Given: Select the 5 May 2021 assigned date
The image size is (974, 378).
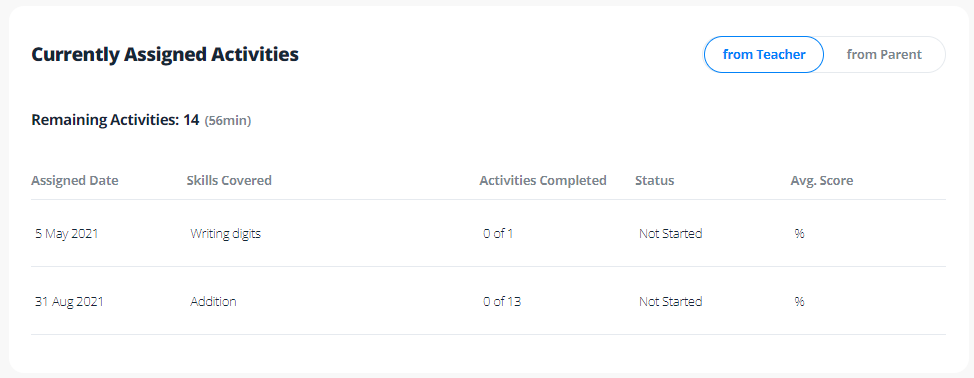Looking at the screenshot, I should pos(66,234).
